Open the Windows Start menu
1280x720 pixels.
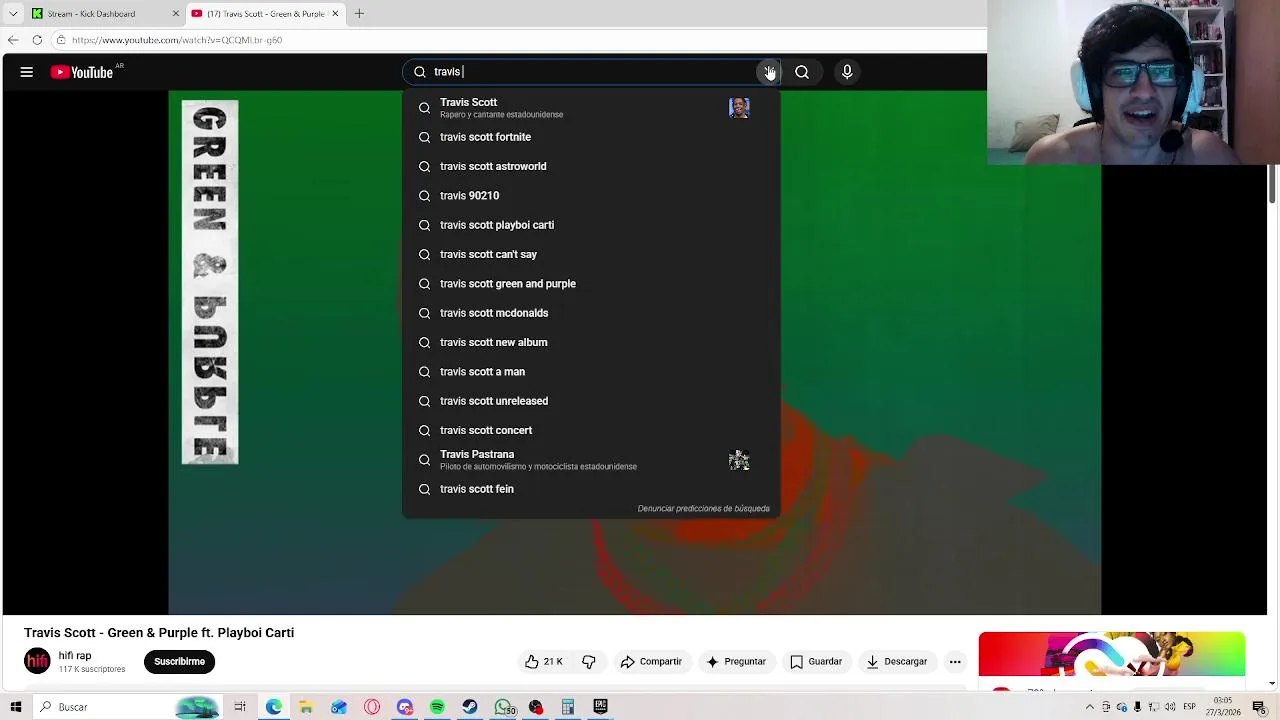16,707
